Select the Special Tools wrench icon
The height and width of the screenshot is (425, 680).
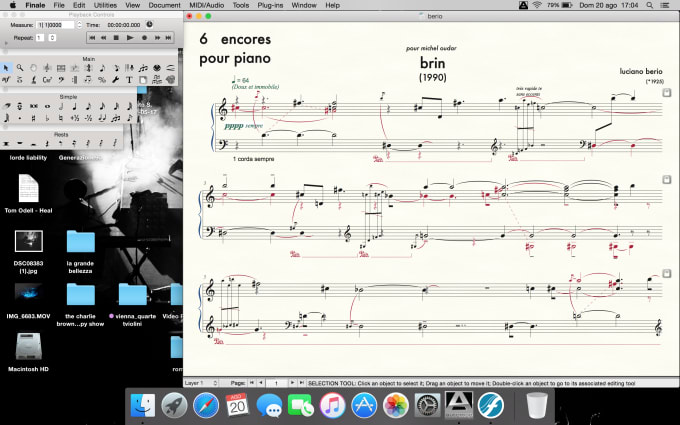116,80
